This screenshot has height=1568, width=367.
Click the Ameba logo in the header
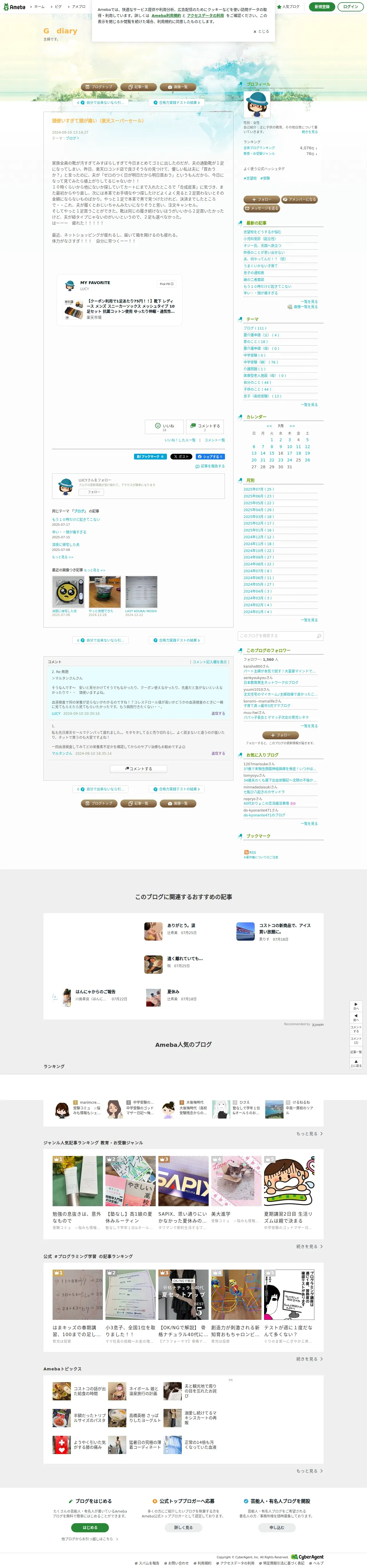click(14, 7)
